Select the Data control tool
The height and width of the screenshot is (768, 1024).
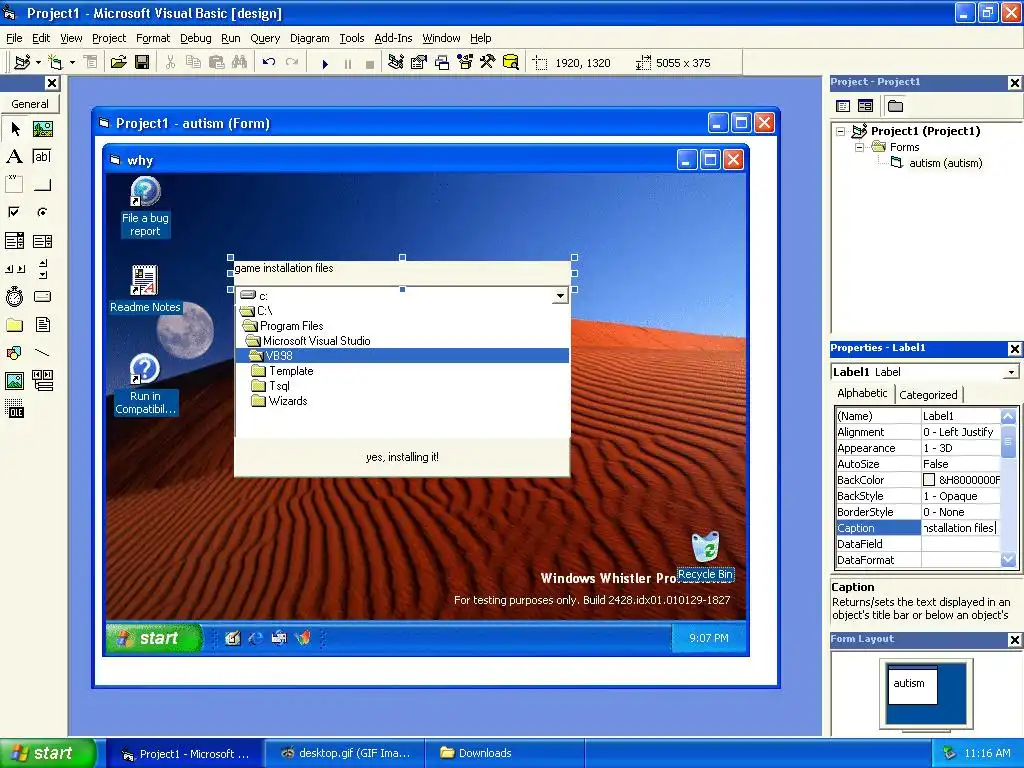click(x=42, y=380)
